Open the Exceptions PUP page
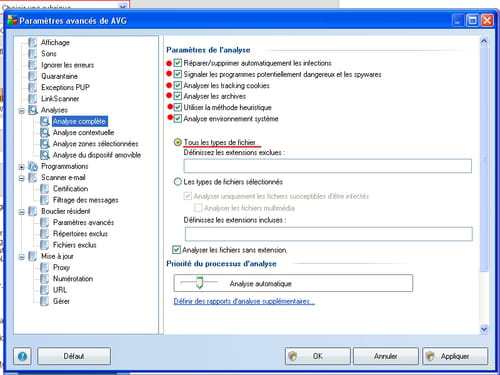 tap(65, 87)
